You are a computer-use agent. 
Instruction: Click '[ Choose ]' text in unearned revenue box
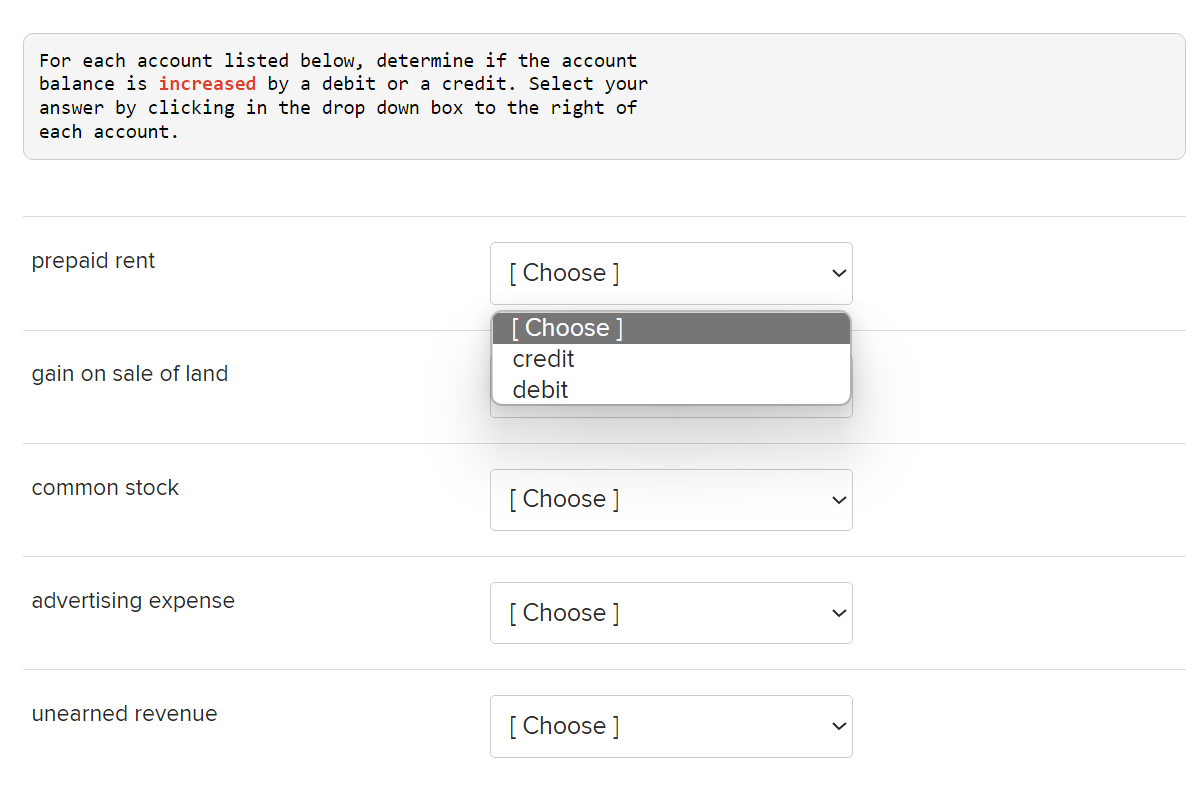[564, 726]
